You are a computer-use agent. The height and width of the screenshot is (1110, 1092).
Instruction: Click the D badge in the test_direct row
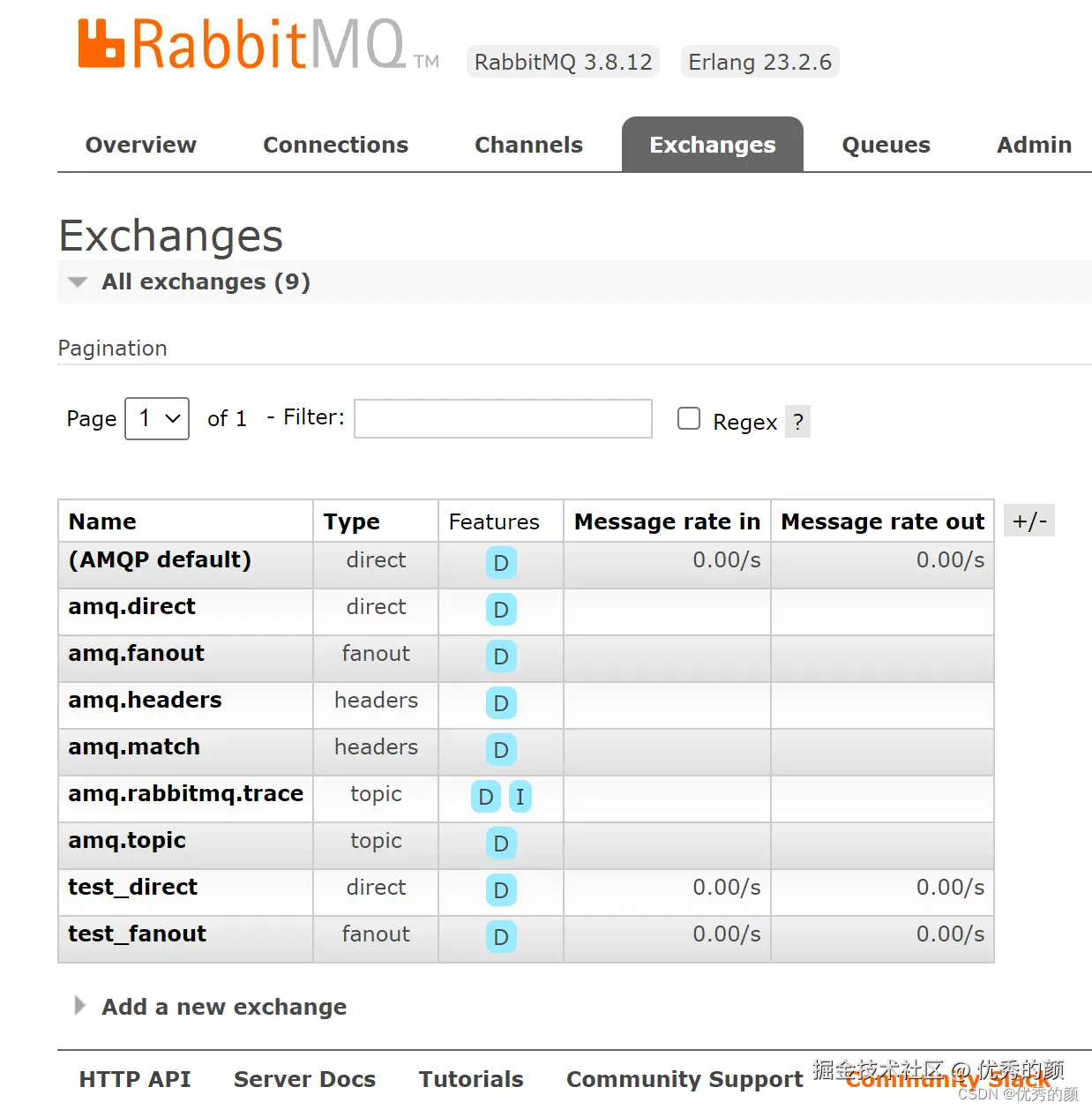501,890
